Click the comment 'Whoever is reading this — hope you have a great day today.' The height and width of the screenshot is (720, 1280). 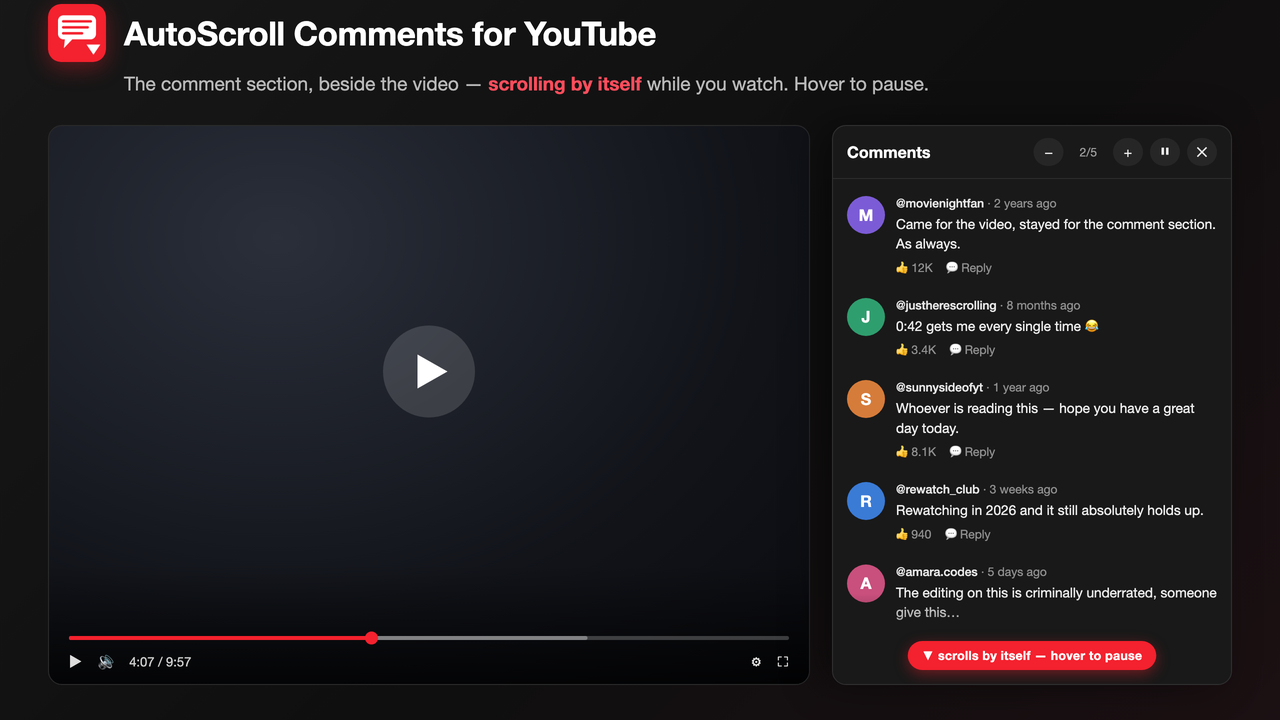[x=1045, y=418]
